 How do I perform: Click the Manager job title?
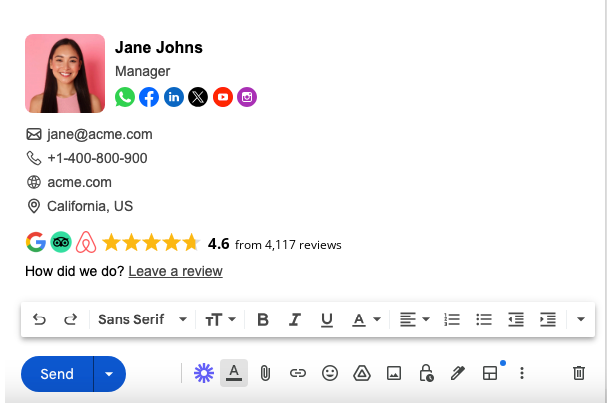click(x=142, y=71)
